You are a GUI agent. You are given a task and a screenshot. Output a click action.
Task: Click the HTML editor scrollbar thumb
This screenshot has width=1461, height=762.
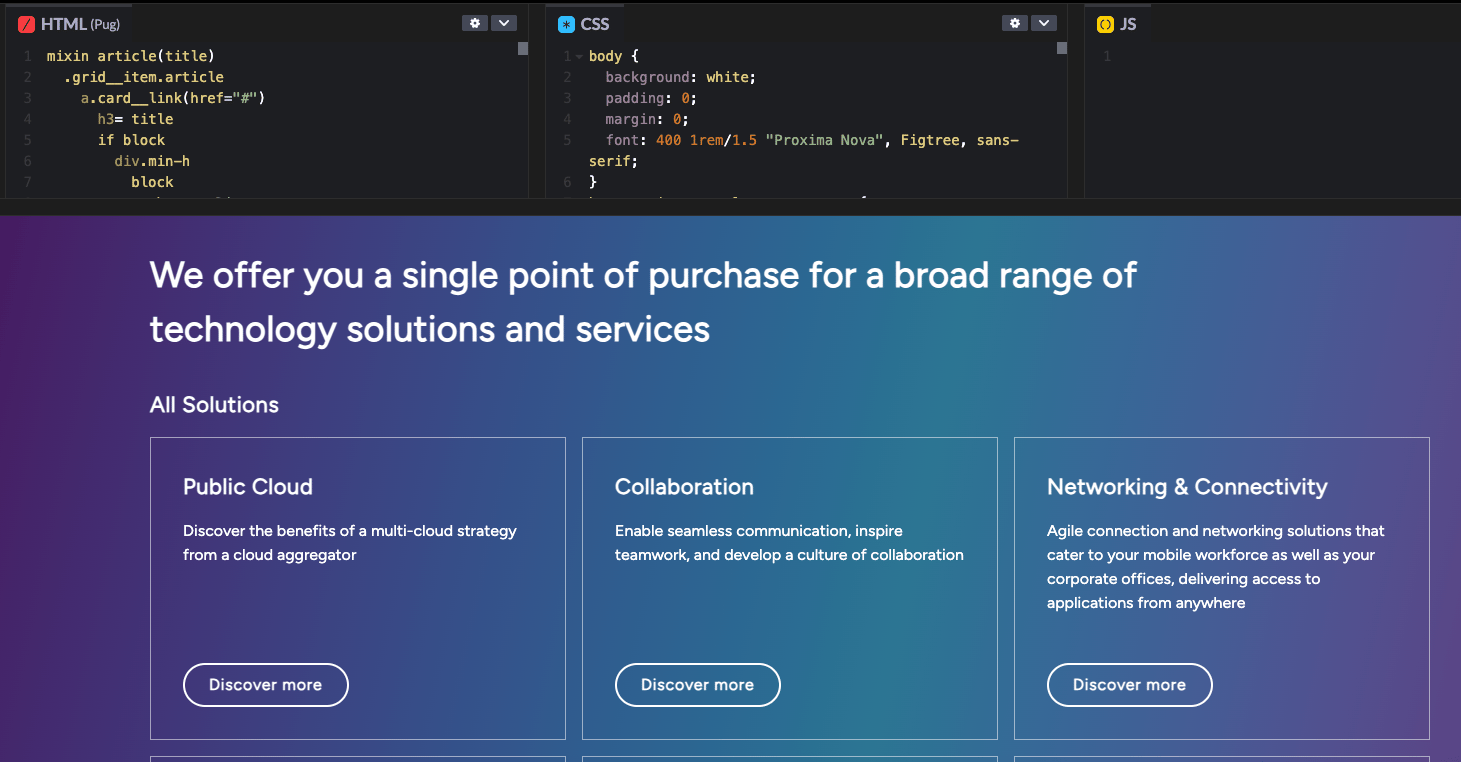(x=522, y=48)
